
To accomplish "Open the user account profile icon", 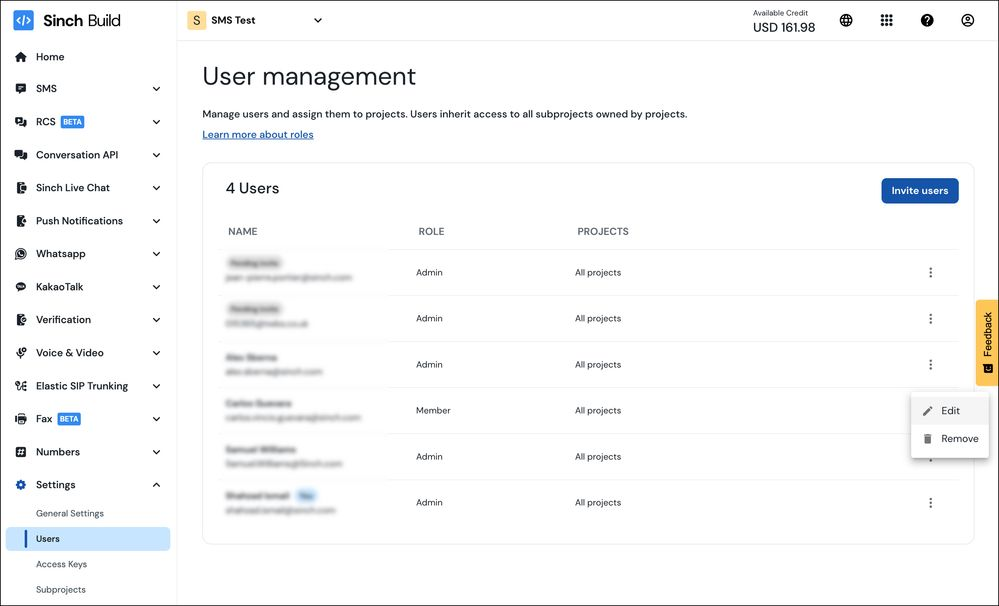I will pos(967,20).
